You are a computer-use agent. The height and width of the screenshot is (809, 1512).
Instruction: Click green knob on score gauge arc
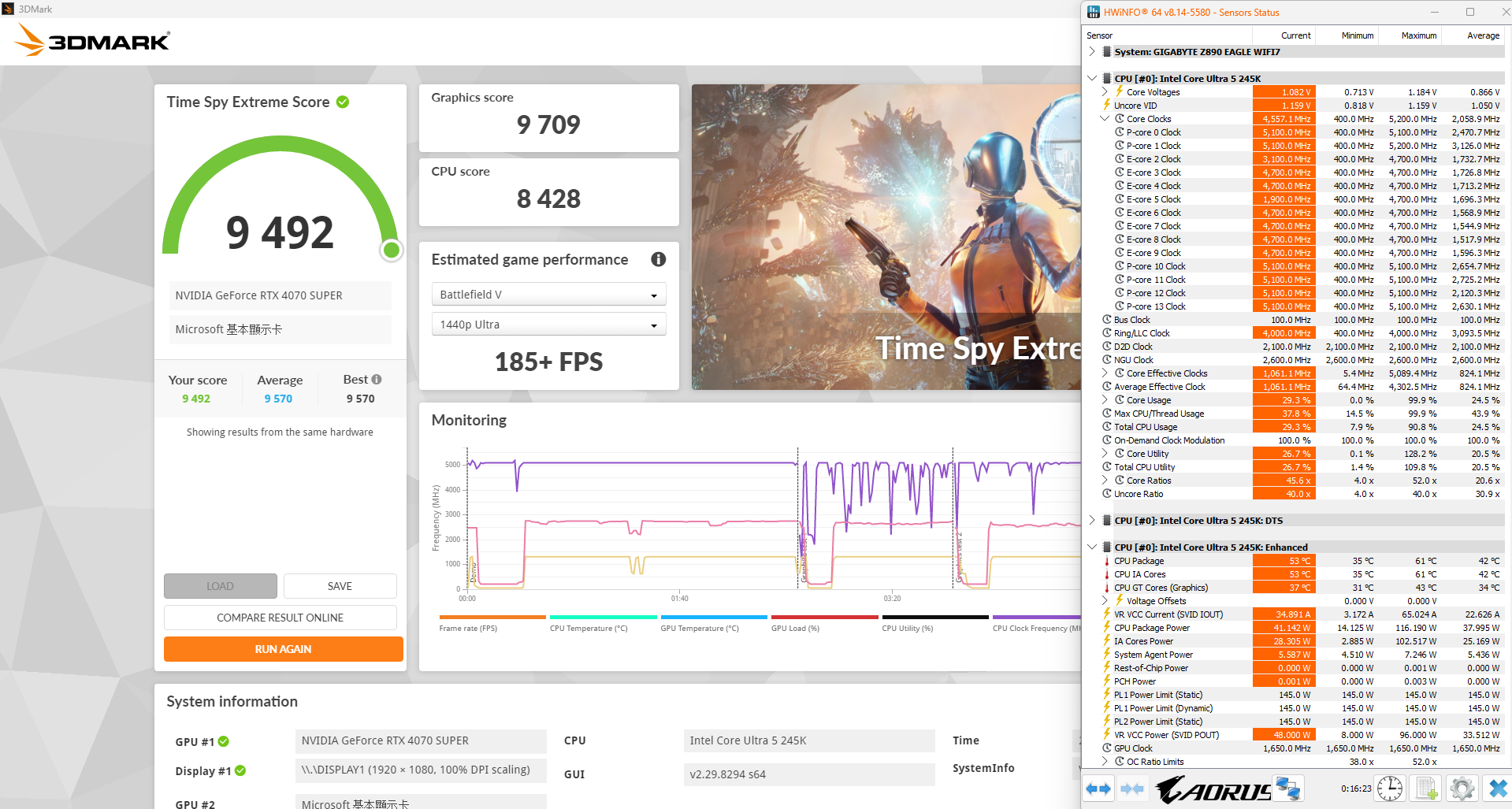click(392, 250)
